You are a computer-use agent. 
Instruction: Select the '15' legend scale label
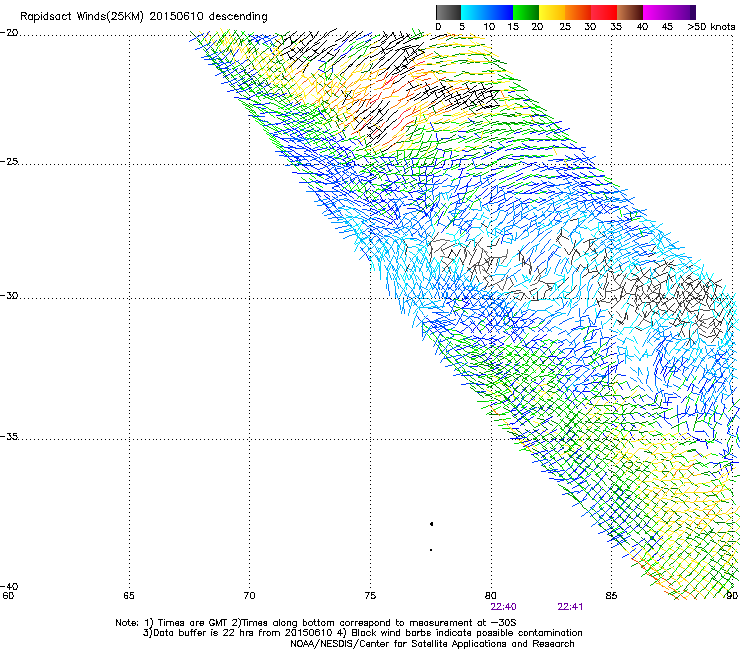[x=513, y=27]
